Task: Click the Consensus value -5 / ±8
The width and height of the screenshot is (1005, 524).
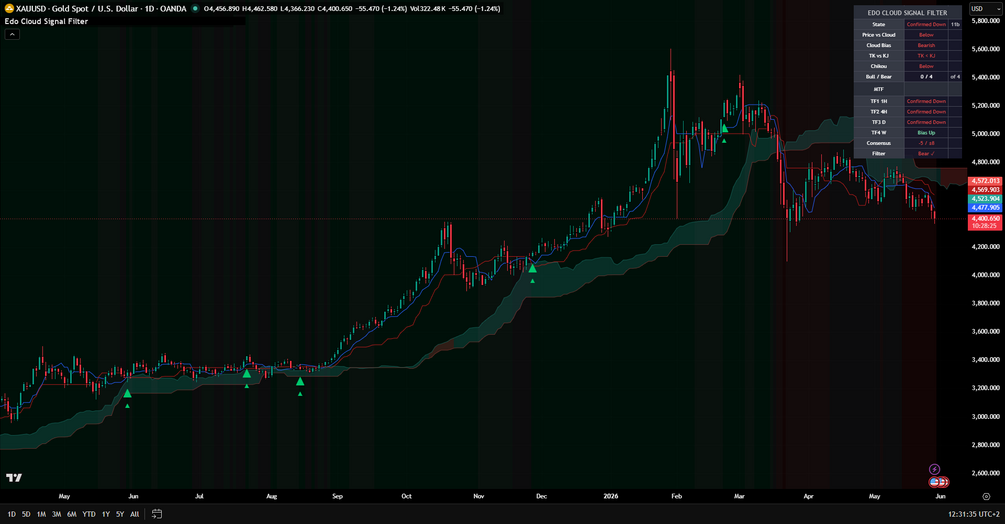Action: 926,143
